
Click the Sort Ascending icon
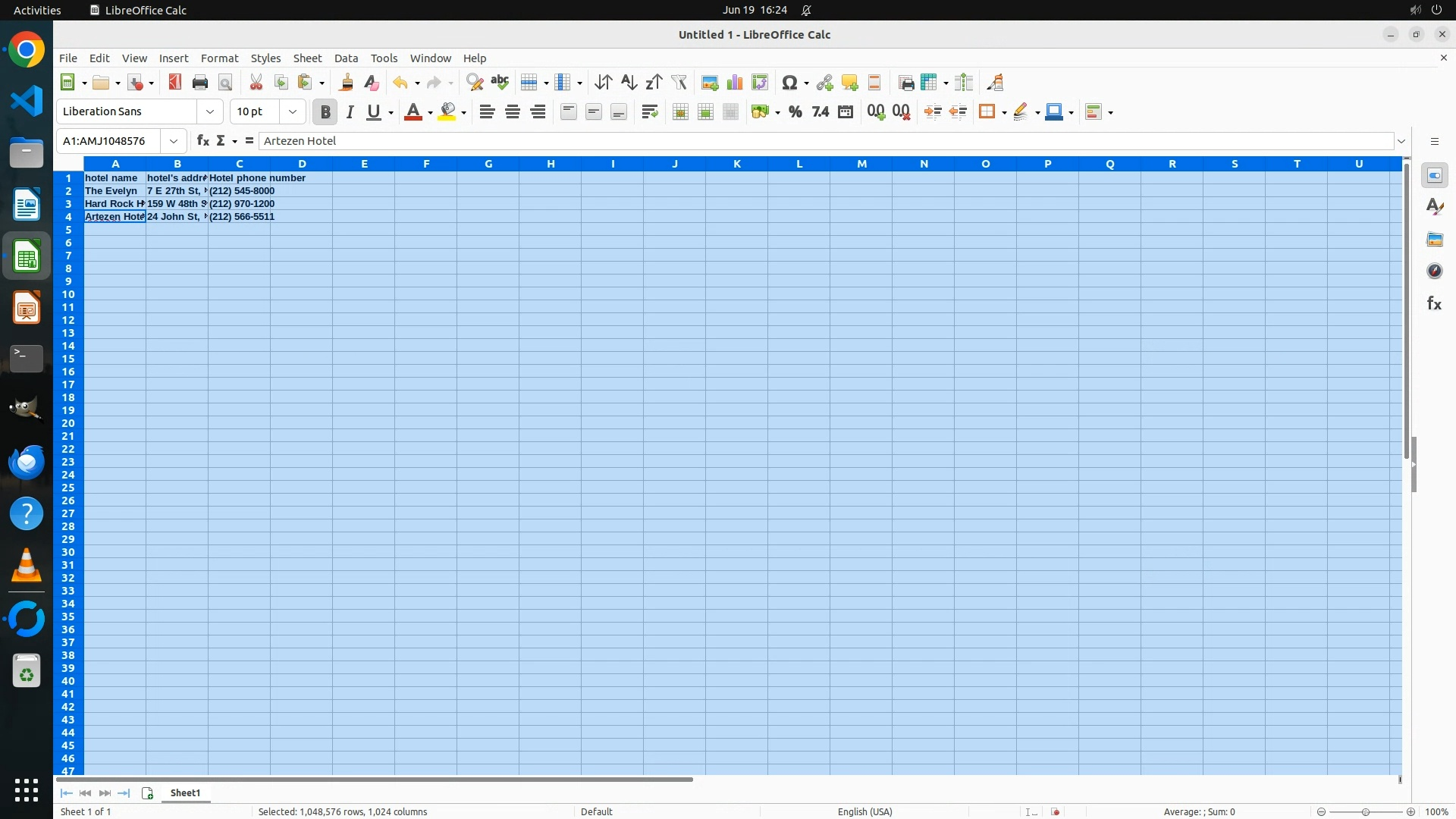coord(629,83)
